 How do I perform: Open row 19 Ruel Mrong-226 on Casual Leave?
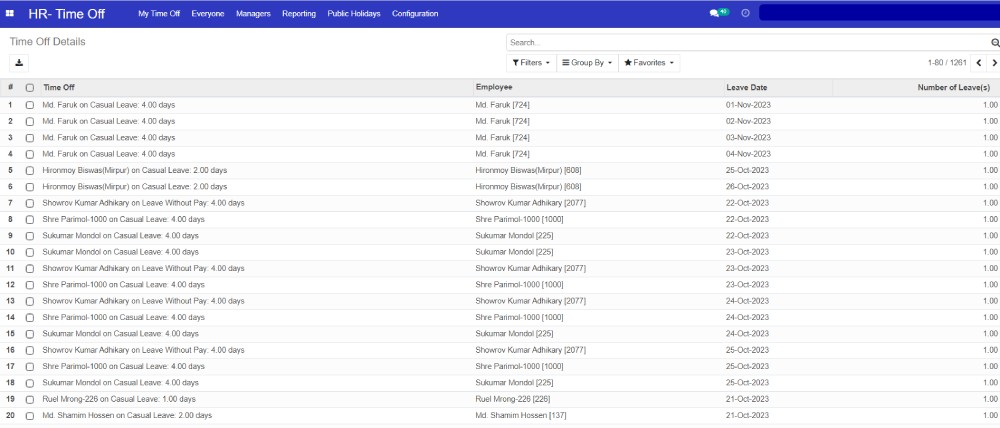click(x=119, y=399)
